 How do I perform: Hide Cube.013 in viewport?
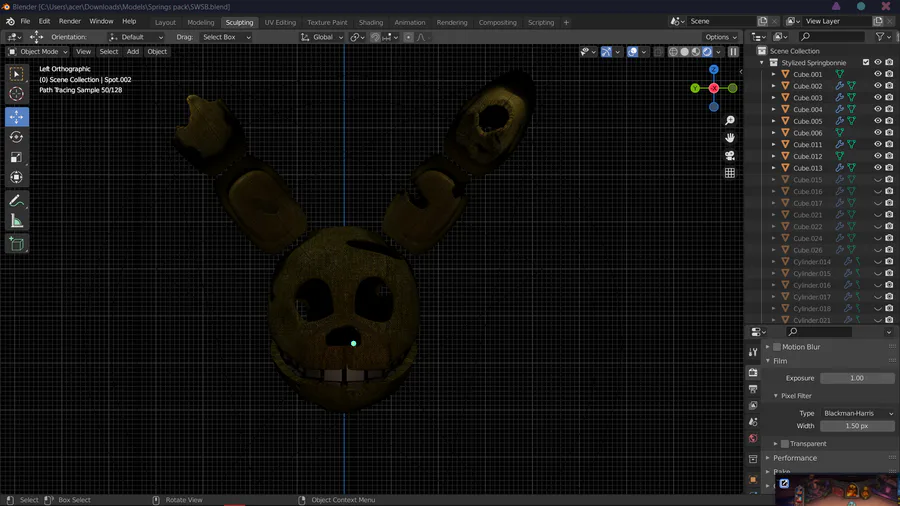tap(878, 168)
